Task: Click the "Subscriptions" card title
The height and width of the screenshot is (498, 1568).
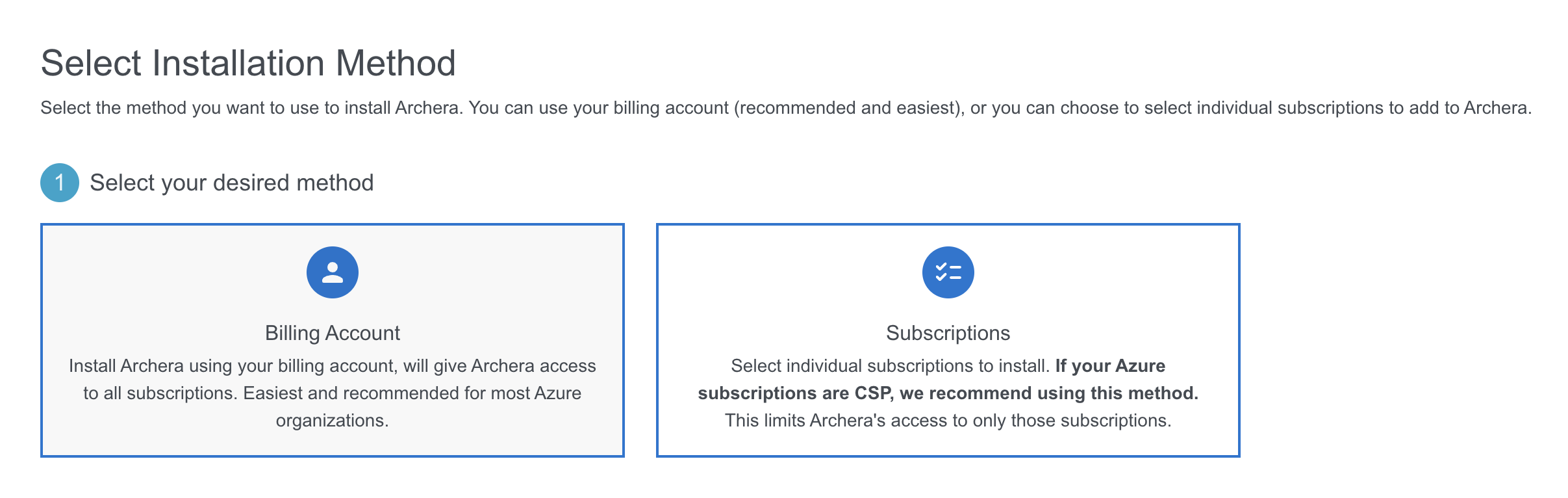Action: 948,333
